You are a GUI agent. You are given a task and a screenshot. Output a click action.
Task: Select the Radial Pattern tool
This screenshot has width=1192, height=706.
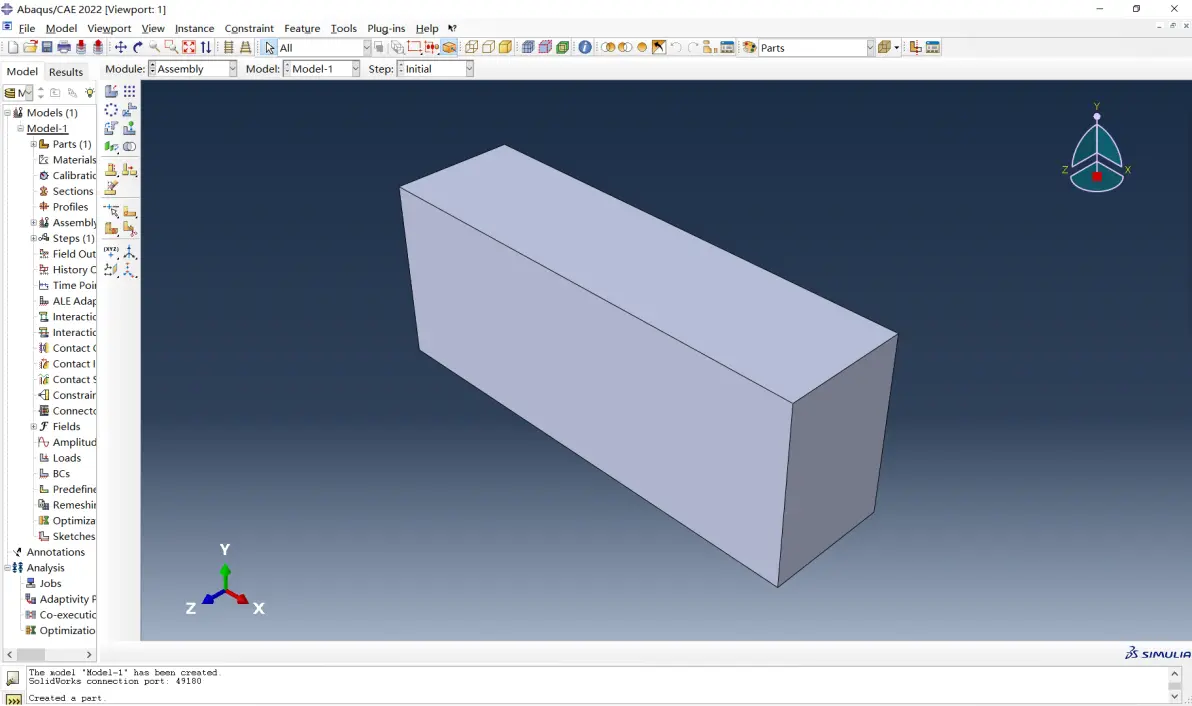(x=111, y=110)
